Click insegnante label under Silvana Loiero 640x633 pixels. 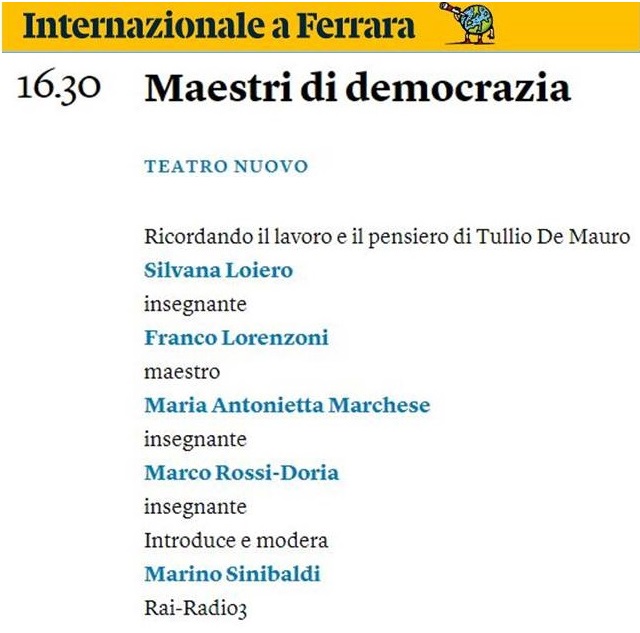click(196, 305)
